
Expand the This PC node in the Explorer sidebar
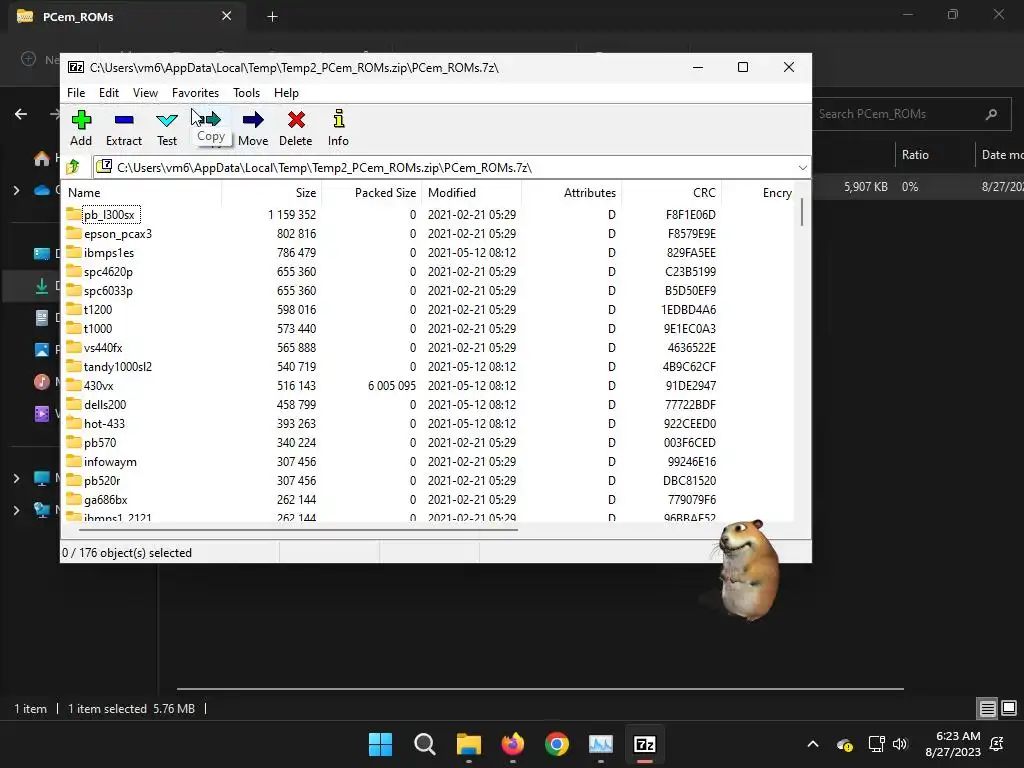[x=16, y=479]
